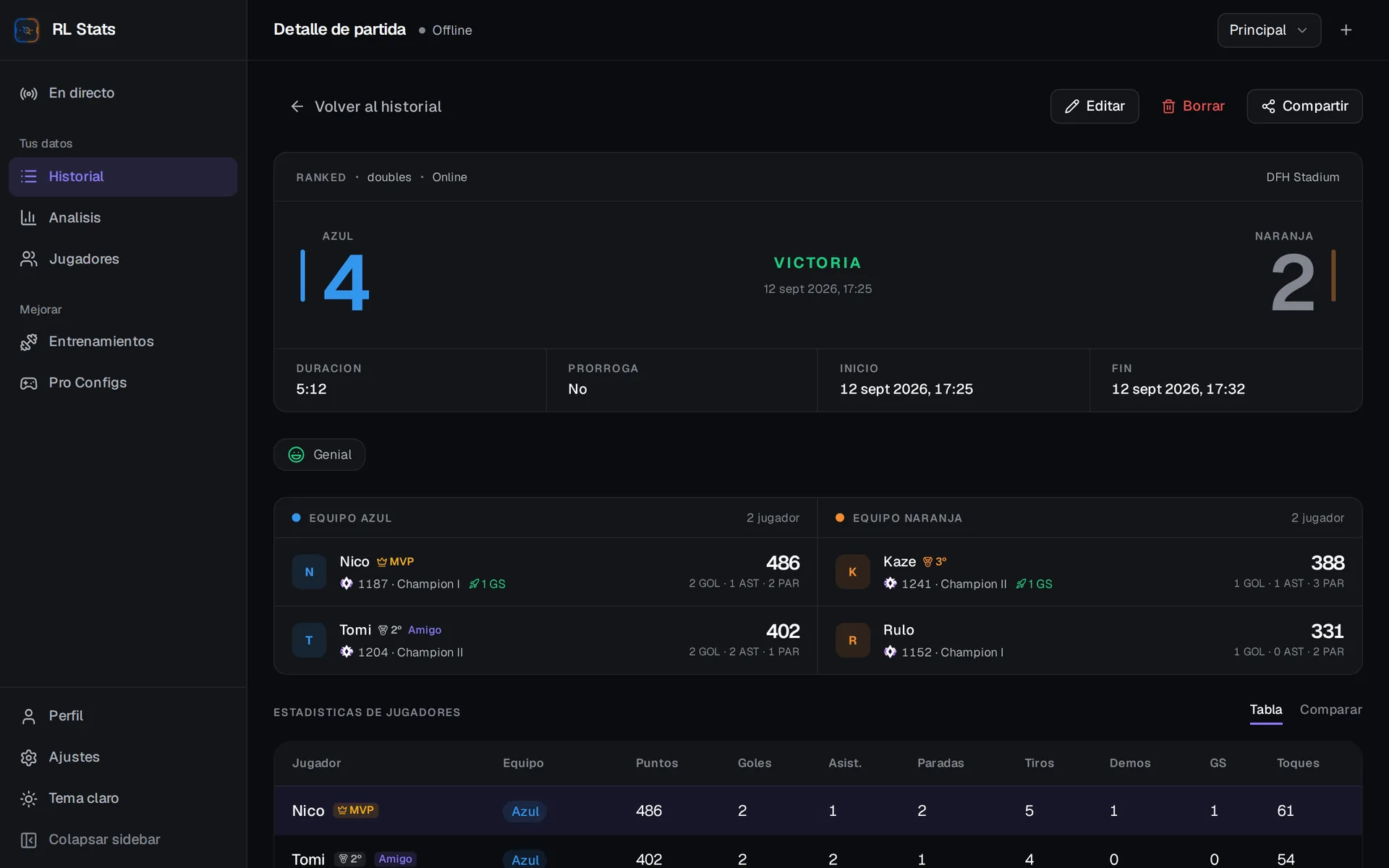The height and width of the screenshot is (868, 1389).
Task: Click the RL Stats logo icon
Action: [x=27, y=30]
